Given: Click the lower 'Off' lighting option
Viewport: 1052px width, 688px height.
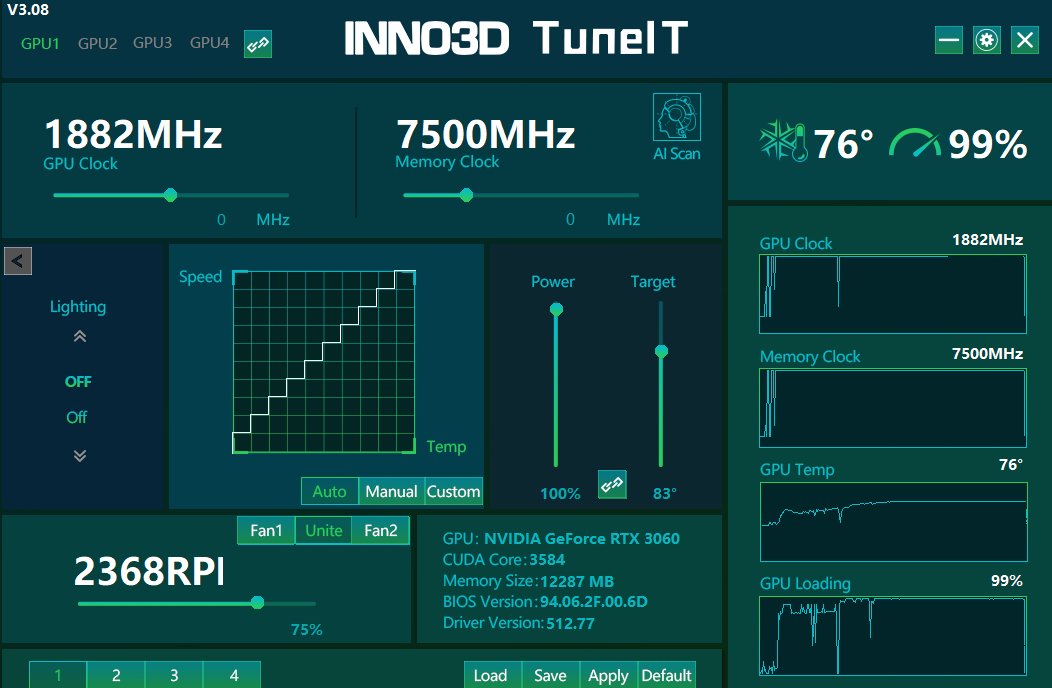Looking at the screenshot, I should pos(76,417).
